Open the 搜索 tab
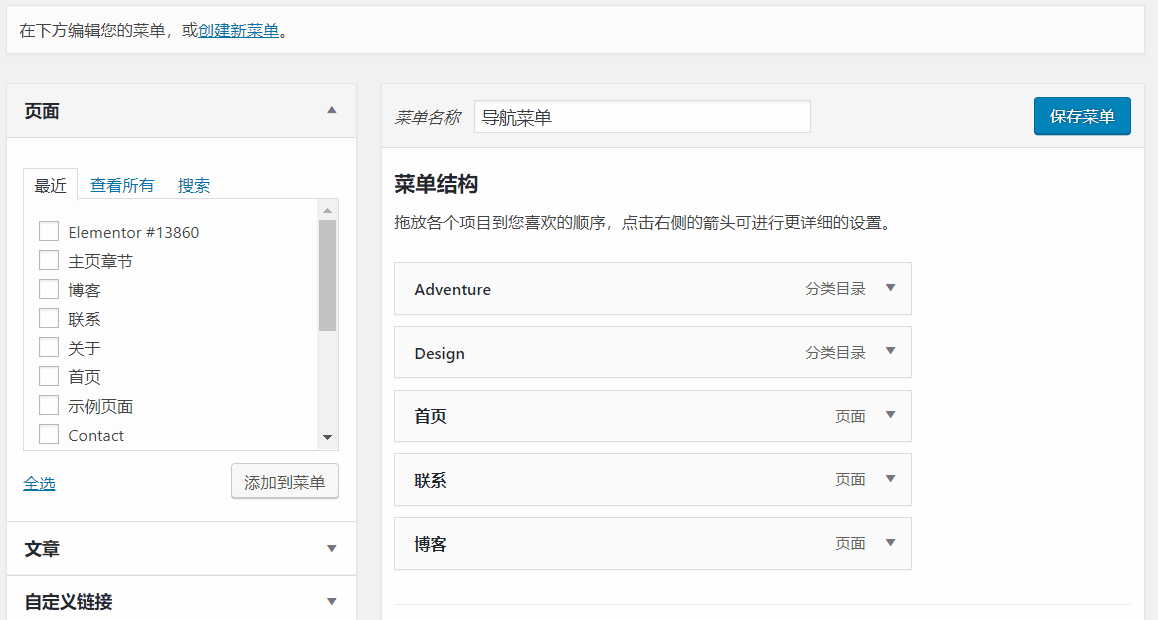The width and height of the screenshot is (1158, 620). [194, 184]
